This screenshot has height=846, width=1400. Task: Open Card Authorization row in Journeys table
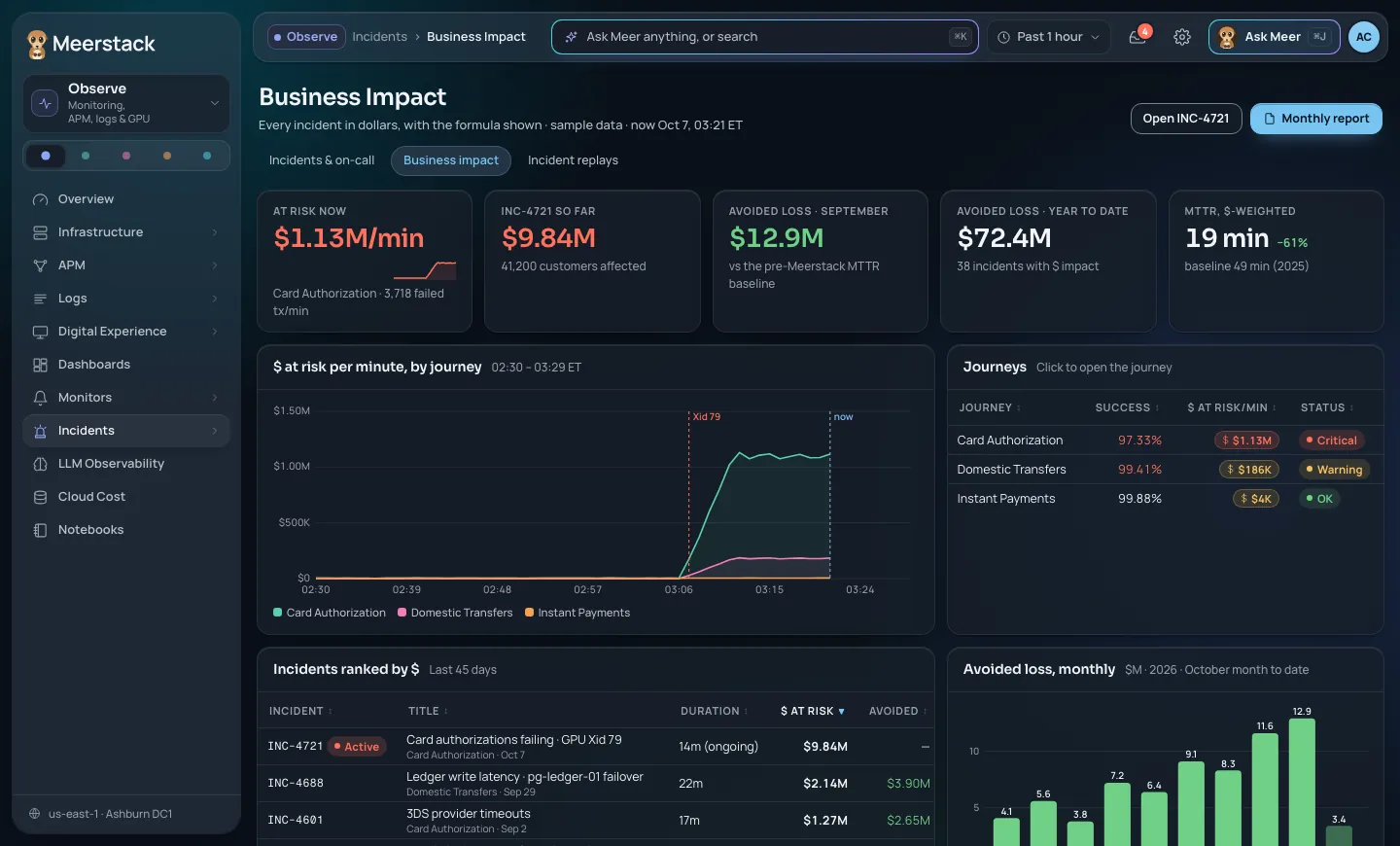tap(1165, 441)
